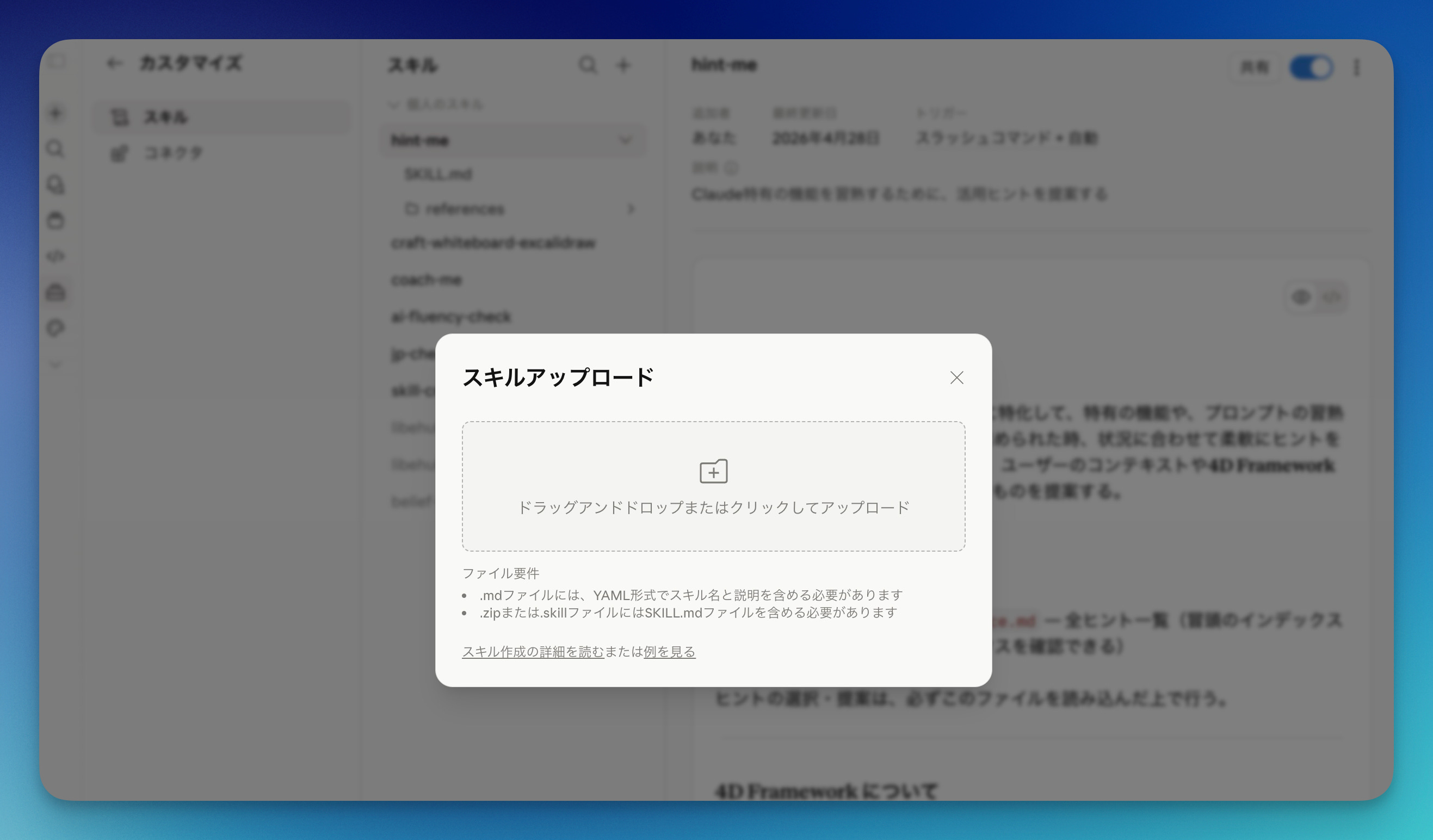
Task: Click the projects icon in left rail
Action: coord(55,221)
